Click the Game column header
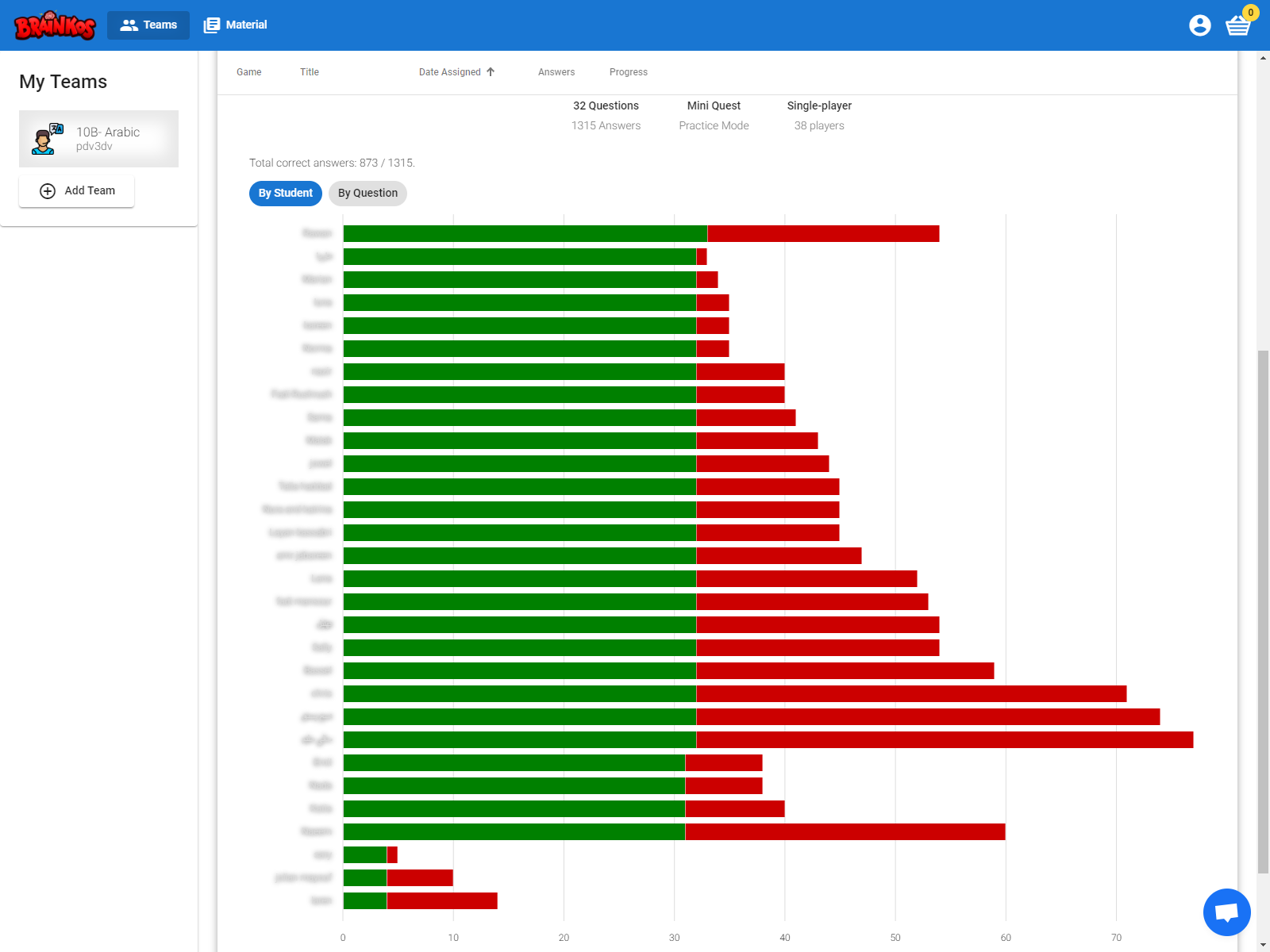Viewport: 1270px width, 952px height. point(249,72)
